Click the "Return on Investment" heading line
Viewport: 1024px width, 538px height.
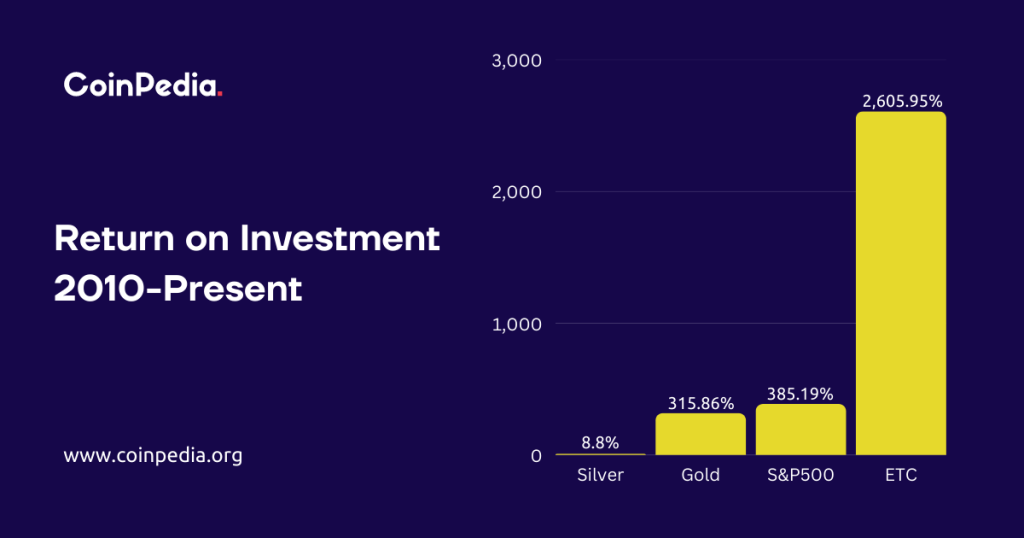(x=247, y=238)
